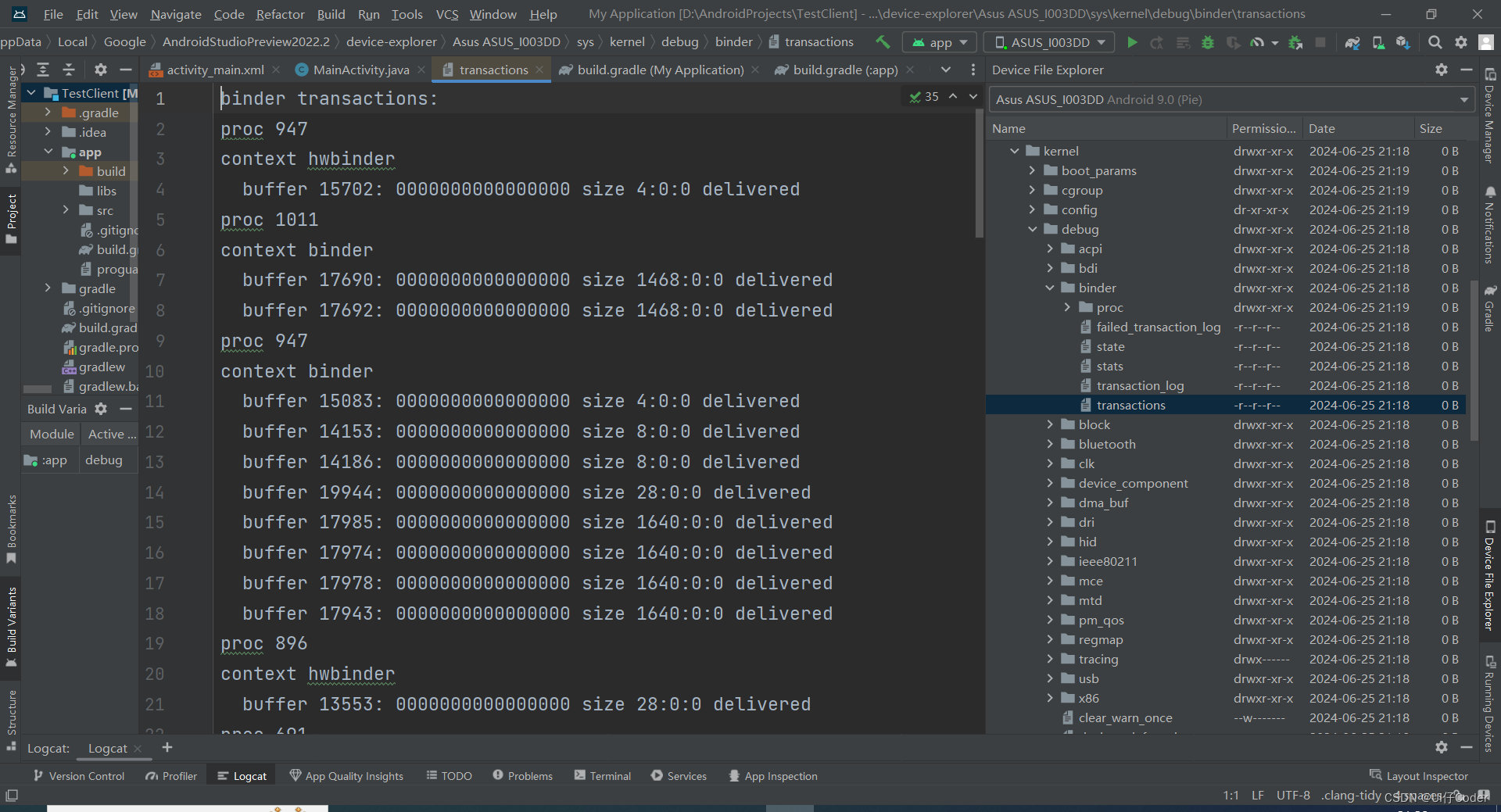
Task: Click inspection checkmark 35 indicator
Action: coord(924,96)
